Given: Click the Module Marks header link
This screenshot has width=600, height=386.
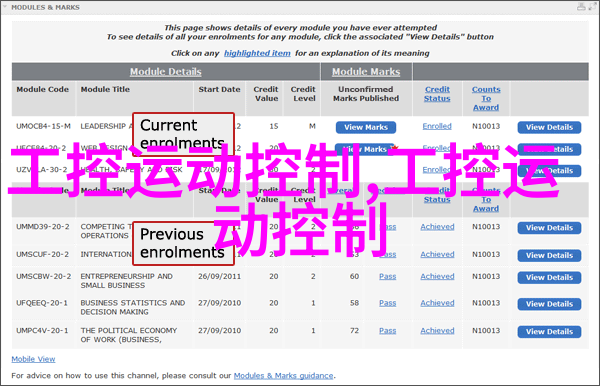Looking at the screenshot, I should click(x=366, y=72).
